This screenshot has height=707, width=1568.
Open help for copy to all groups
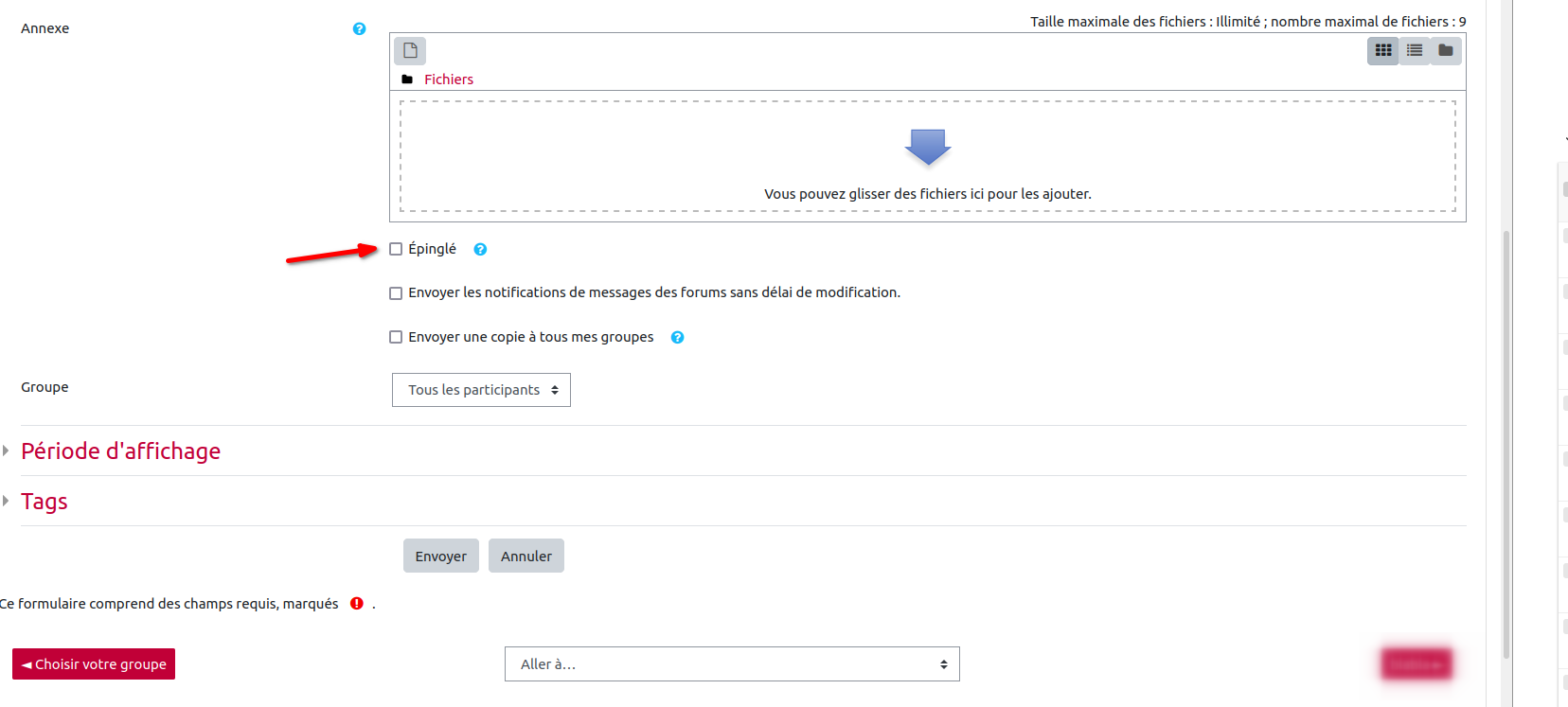point(677,338)
